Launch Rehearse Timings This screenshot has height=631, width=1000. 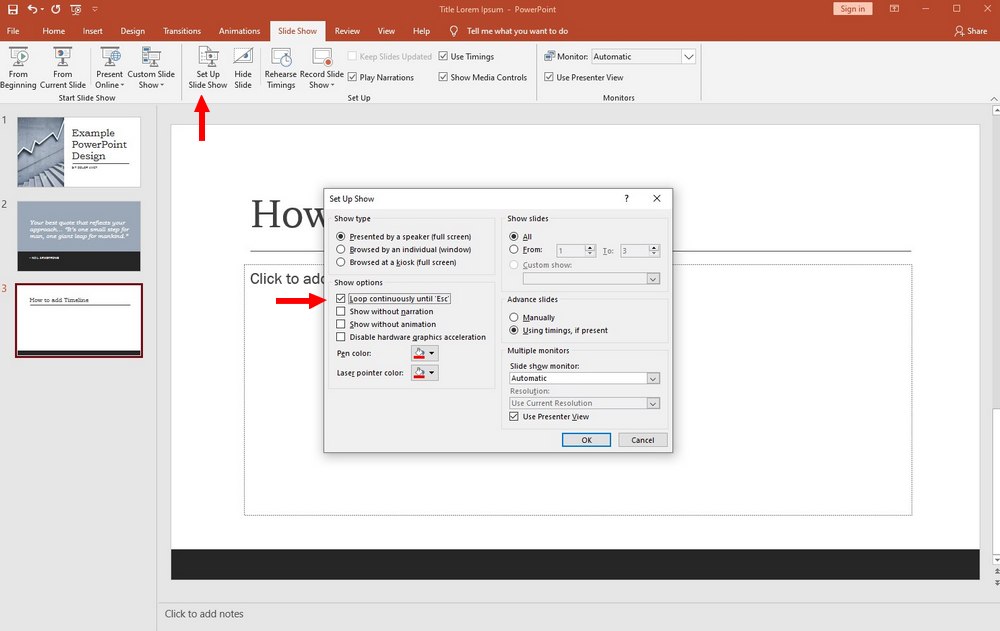pyautogui.click(x=281, y=68)
